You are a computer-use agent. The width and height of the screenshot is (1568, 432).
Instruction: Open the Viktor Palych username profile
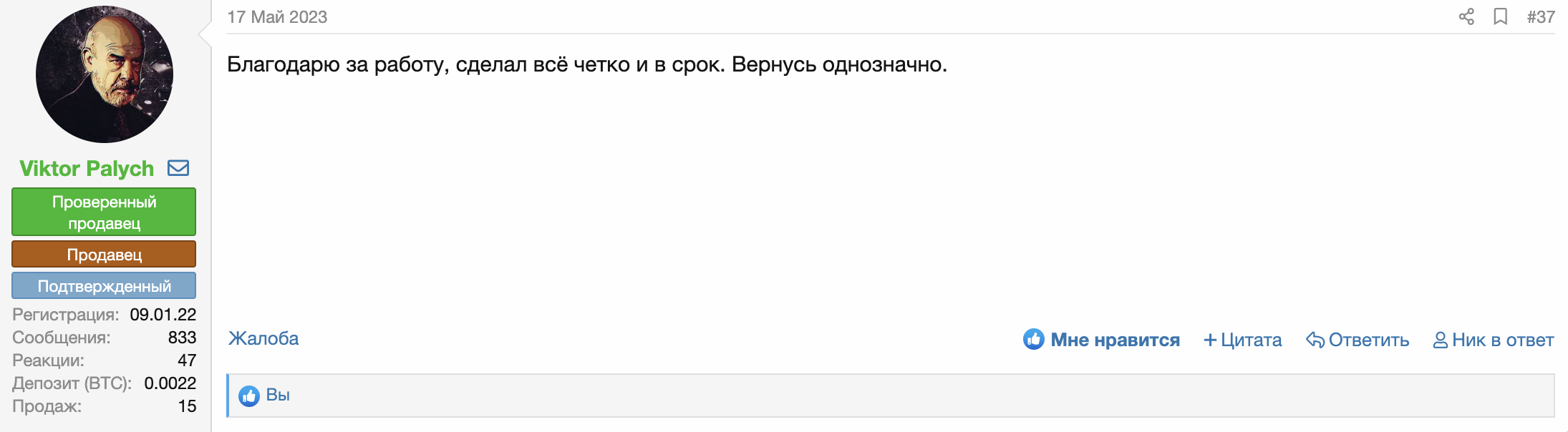[x=87, y=168]
